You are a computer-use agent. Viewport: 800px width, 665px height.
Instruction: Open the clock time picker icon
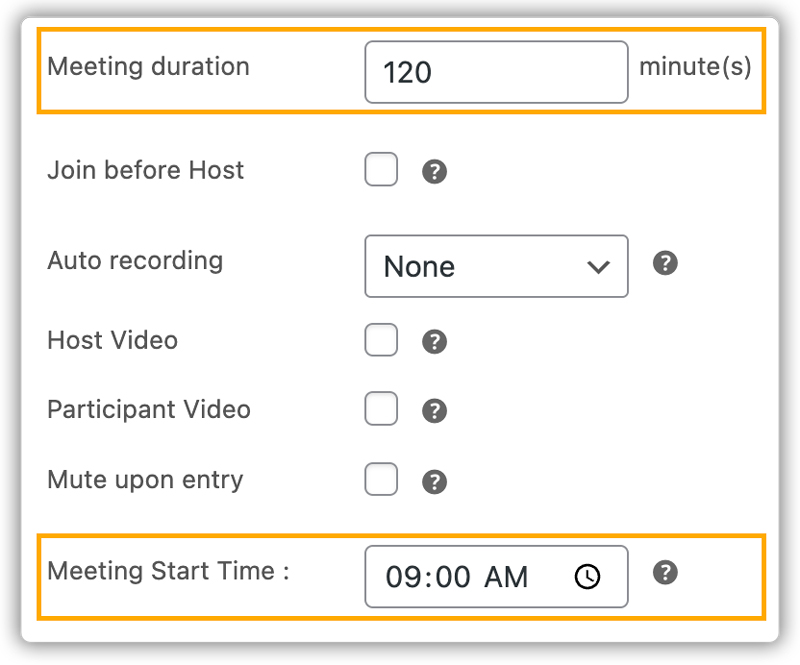pos(589,577)
